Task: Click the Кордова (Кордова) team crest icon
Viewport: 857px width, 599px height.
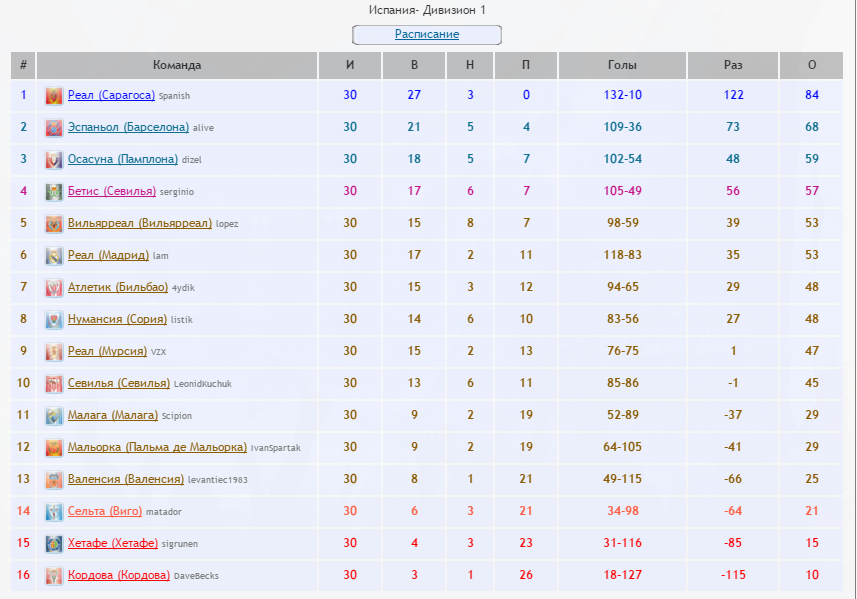Action: [54, 576]
